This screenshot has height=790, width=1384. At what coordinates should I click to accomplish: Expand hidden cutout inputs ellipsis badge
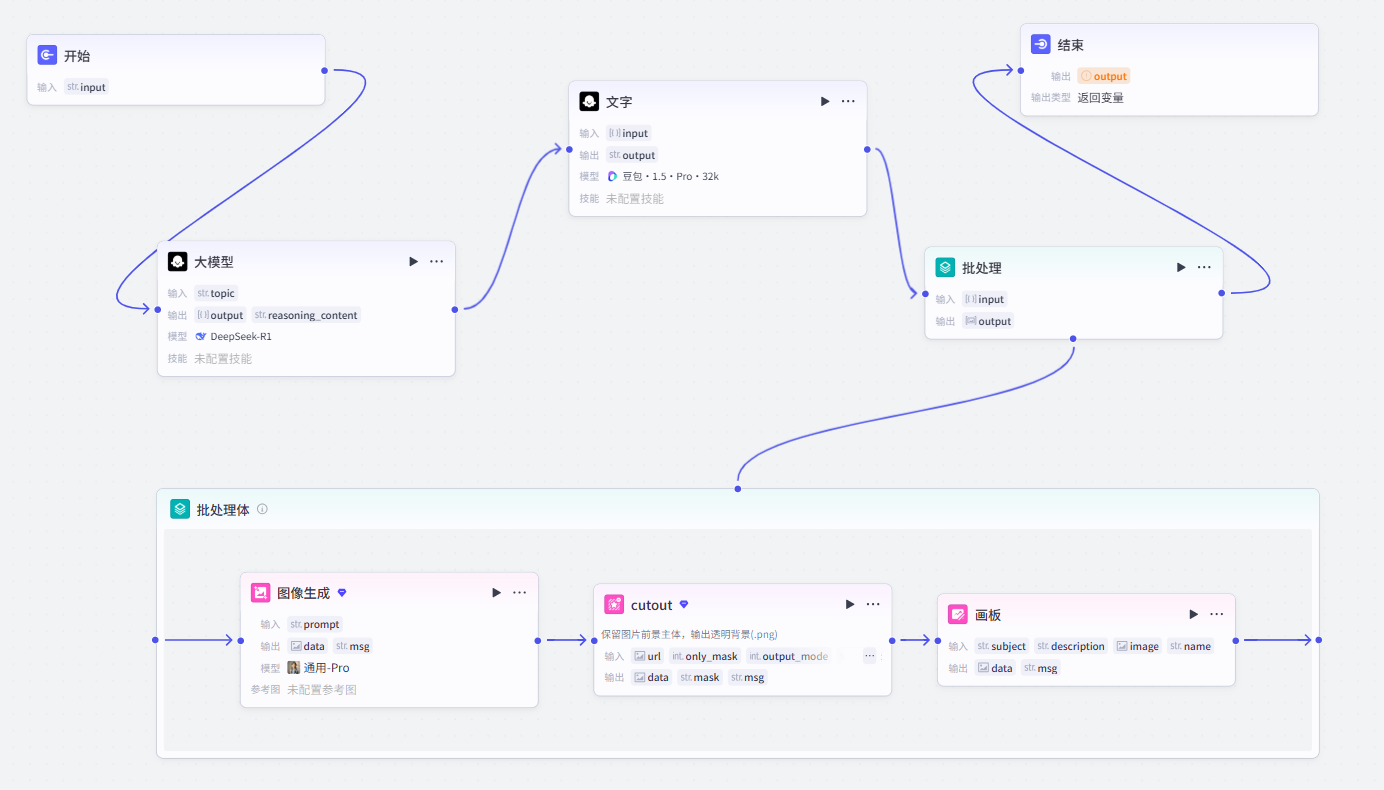[869, 656]
